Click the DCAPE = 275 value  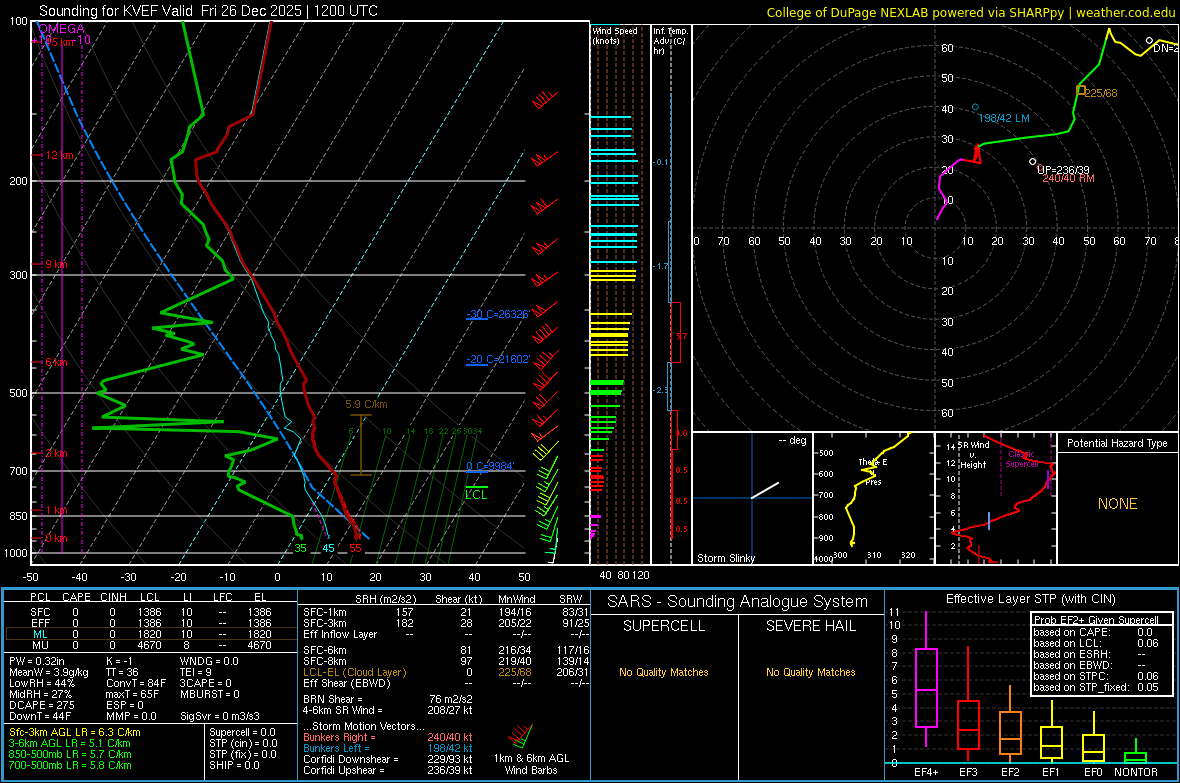coord(41,705)
